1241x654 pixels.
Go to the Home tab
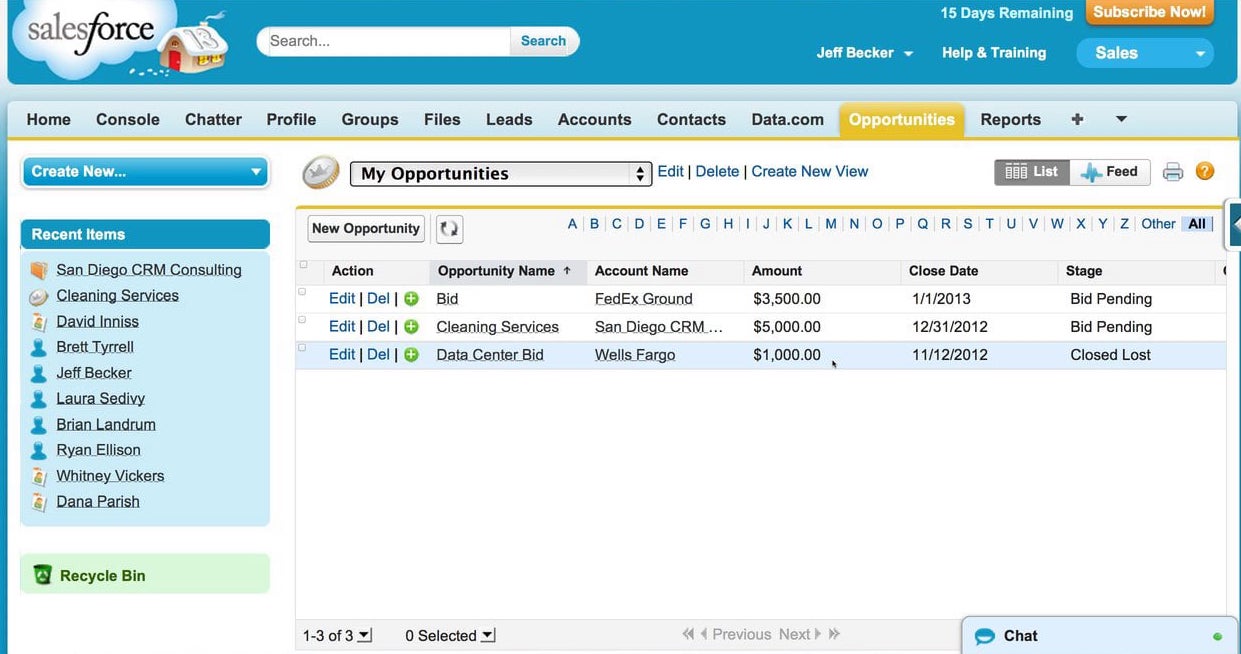[x=49, y=119]
